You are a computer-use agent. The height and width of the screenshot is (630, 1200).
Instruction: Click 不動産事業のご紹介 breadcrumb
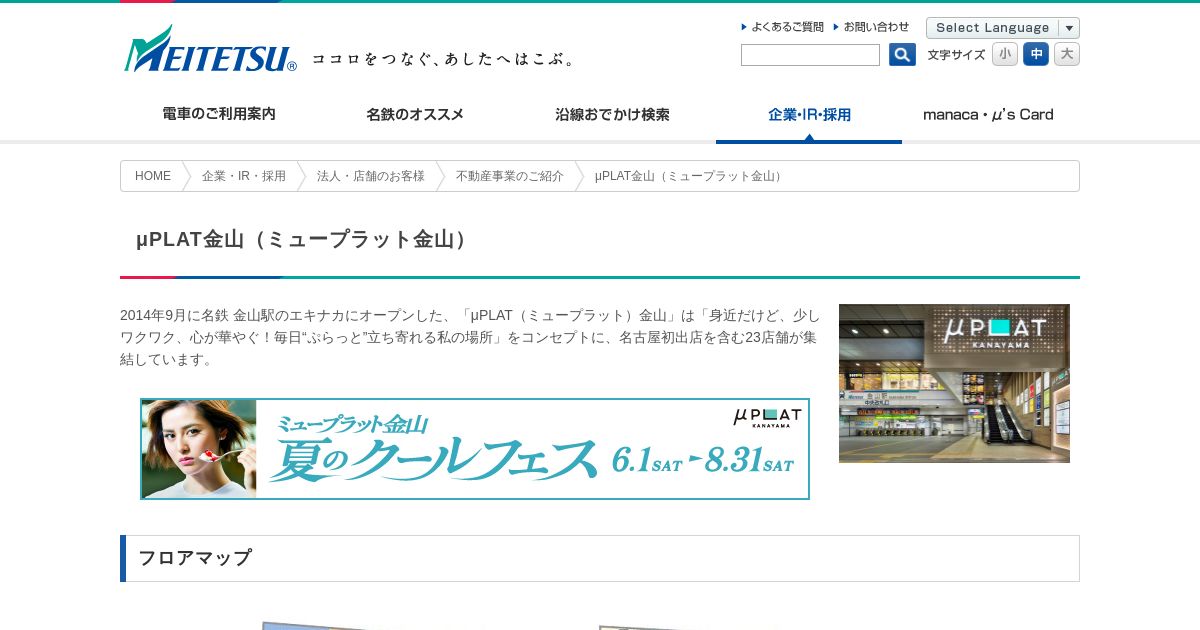pyautogui.click(x=510, y=176)
